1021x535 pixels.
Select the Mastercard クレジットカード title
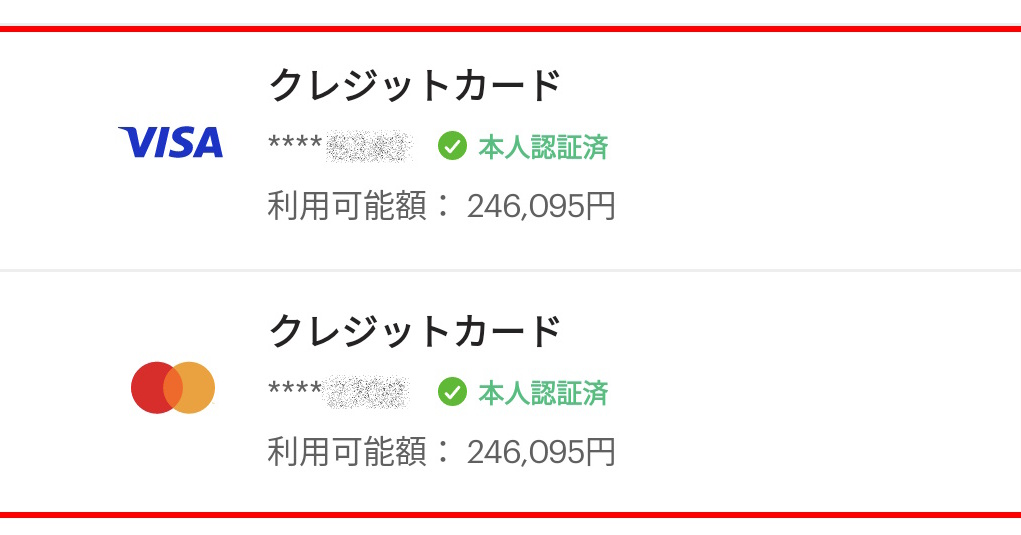[415, 331]
